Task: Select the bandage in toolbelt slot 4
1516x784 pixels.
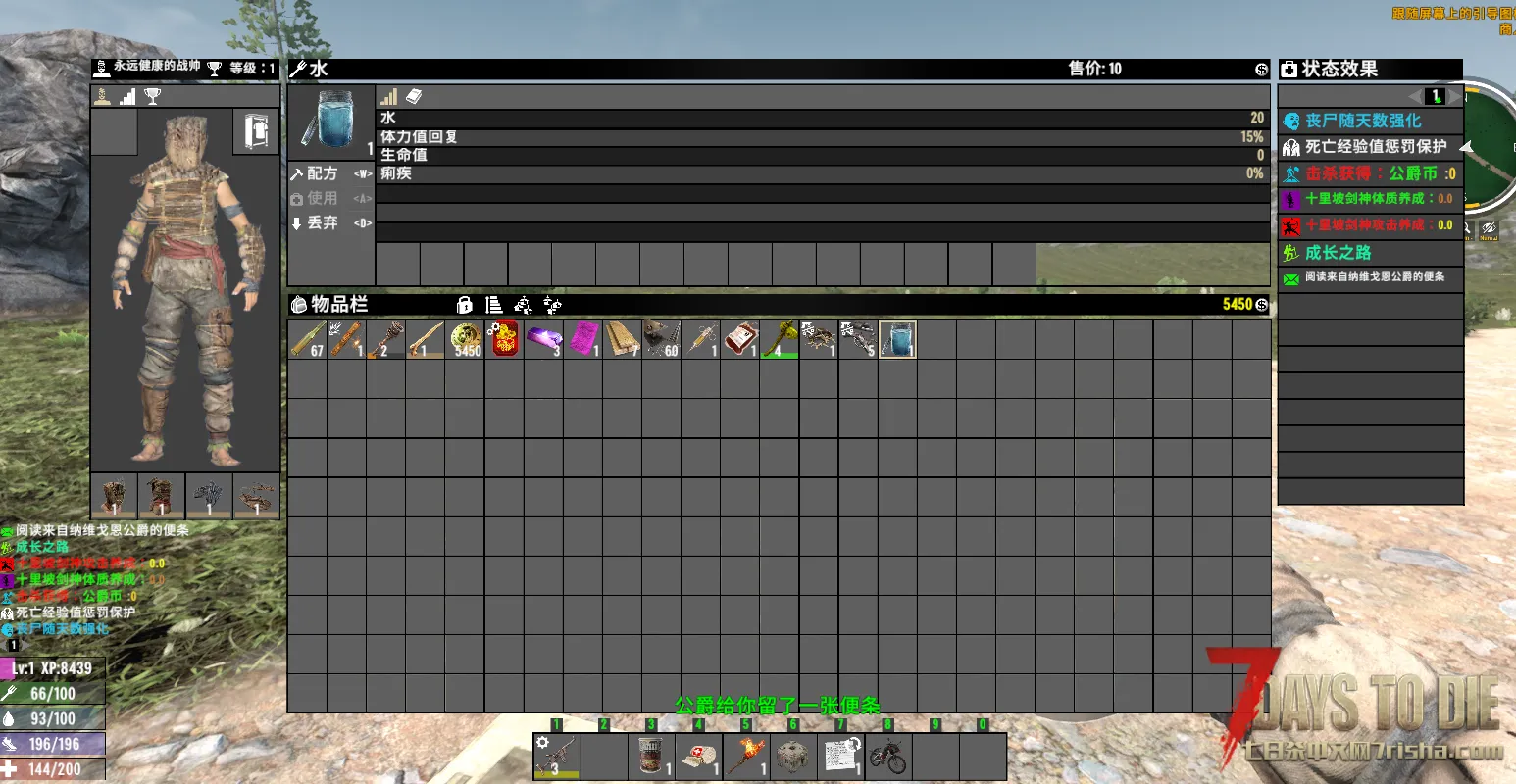Action: [698, 757]
